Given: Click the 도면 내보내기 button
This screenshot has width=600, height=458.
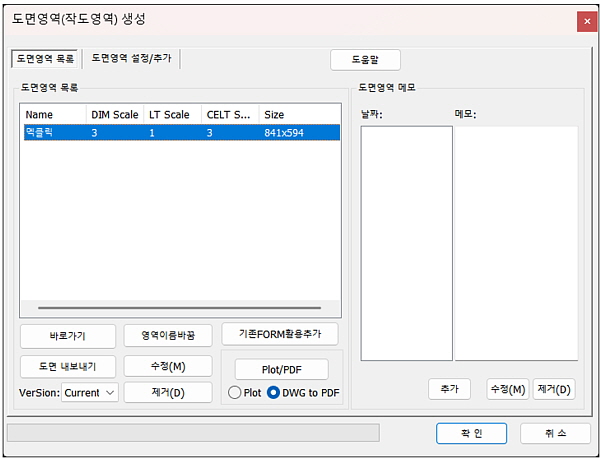Looking at the screenshot, I should [x=68, y=367].
